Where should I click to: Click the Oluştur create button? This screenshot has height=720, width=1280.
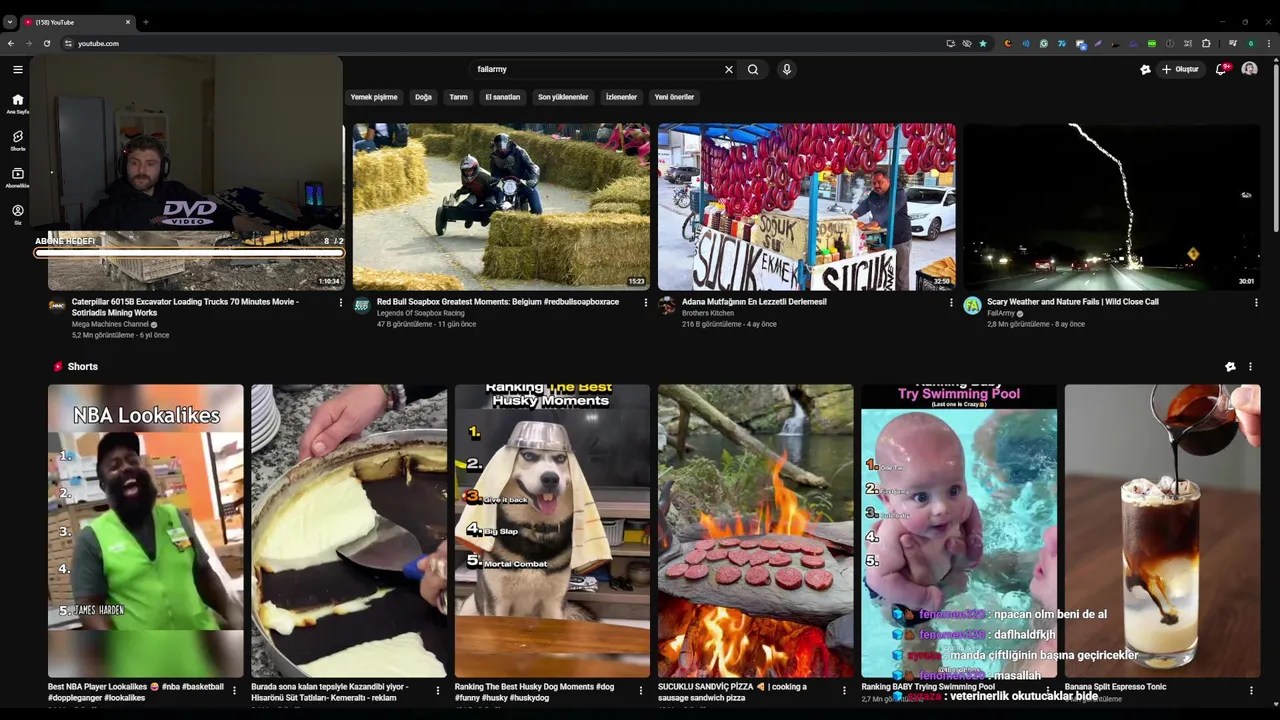(x=1181, y=69)
